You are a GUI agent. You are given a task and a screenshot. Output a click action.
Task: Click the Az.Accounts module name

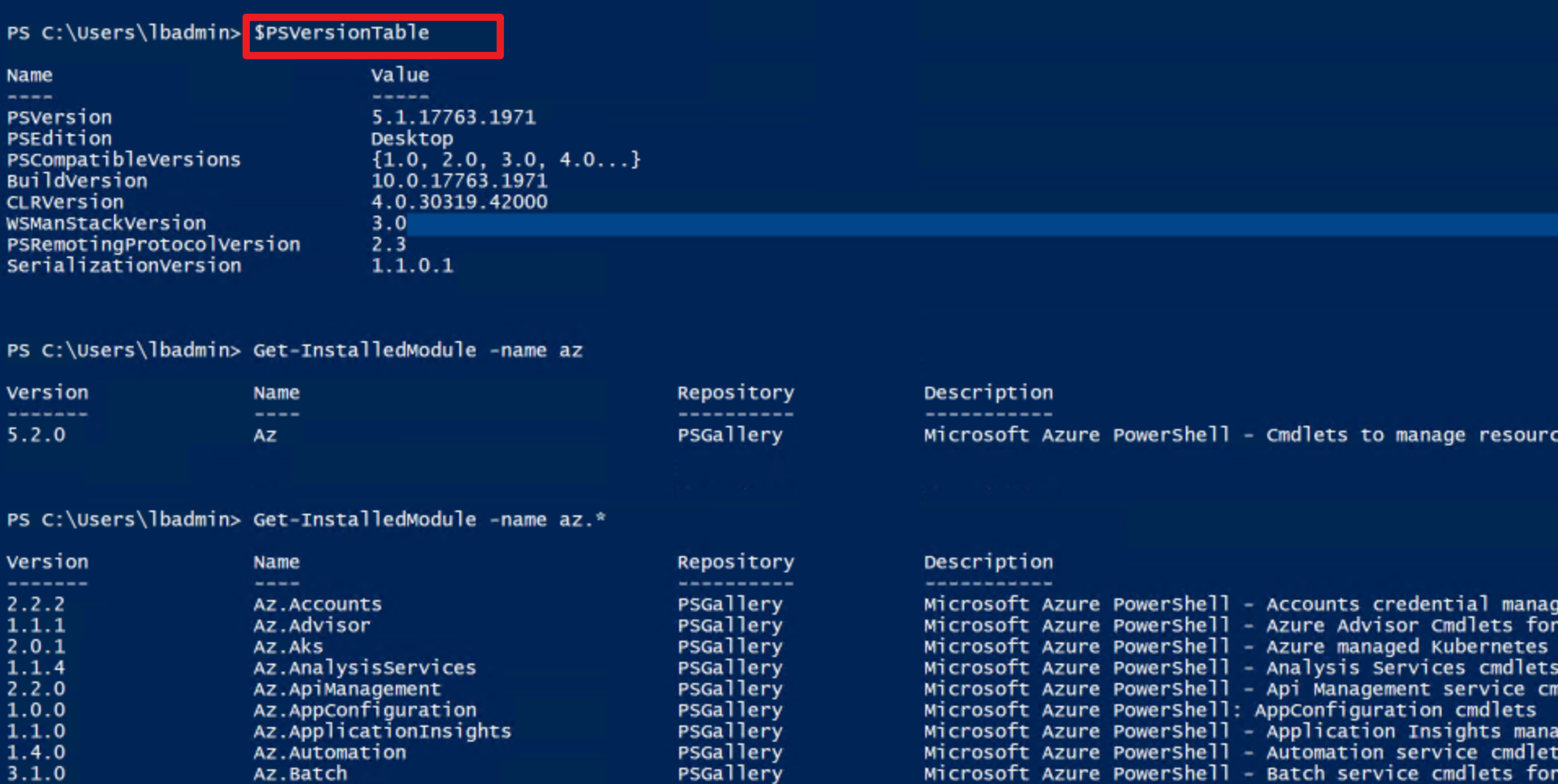pyautogui.click(x=317, y=604)
